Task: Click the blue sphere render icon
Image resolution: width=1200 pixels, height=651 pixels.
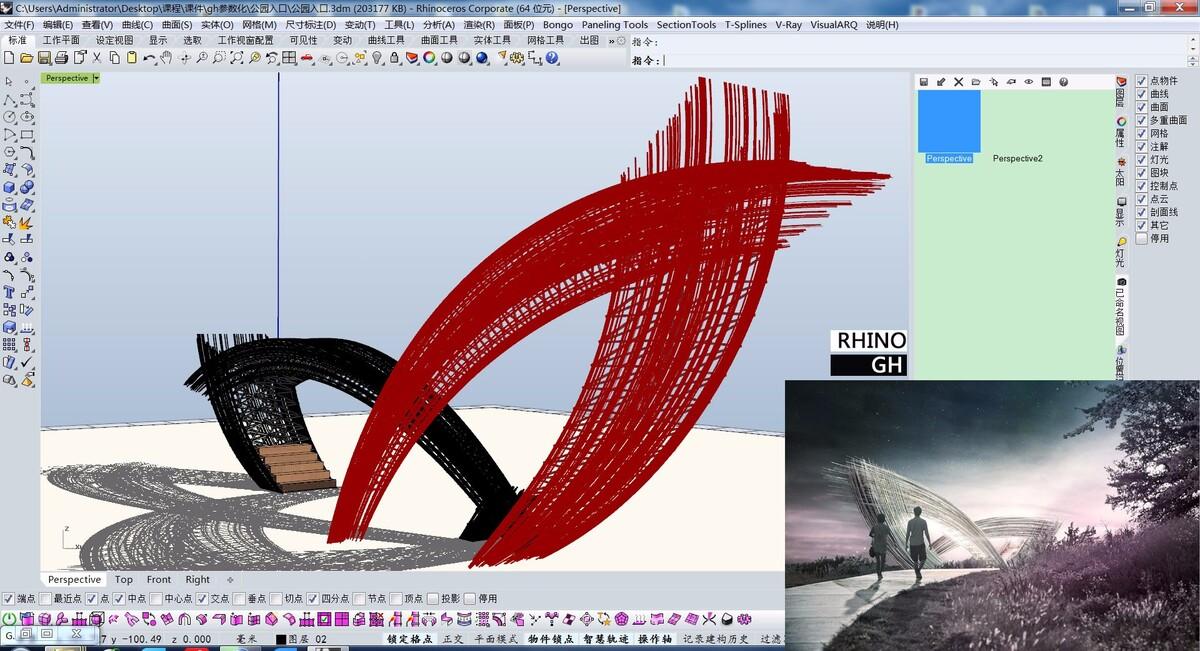Action: pyautogui.click(x=481, y=58)
